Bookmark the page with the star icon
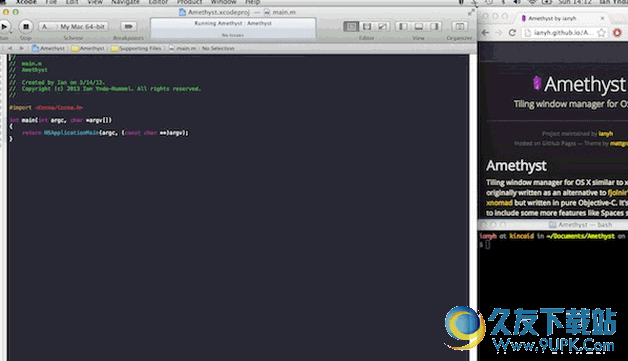628x361 pixels. click(x=601, y=33)
